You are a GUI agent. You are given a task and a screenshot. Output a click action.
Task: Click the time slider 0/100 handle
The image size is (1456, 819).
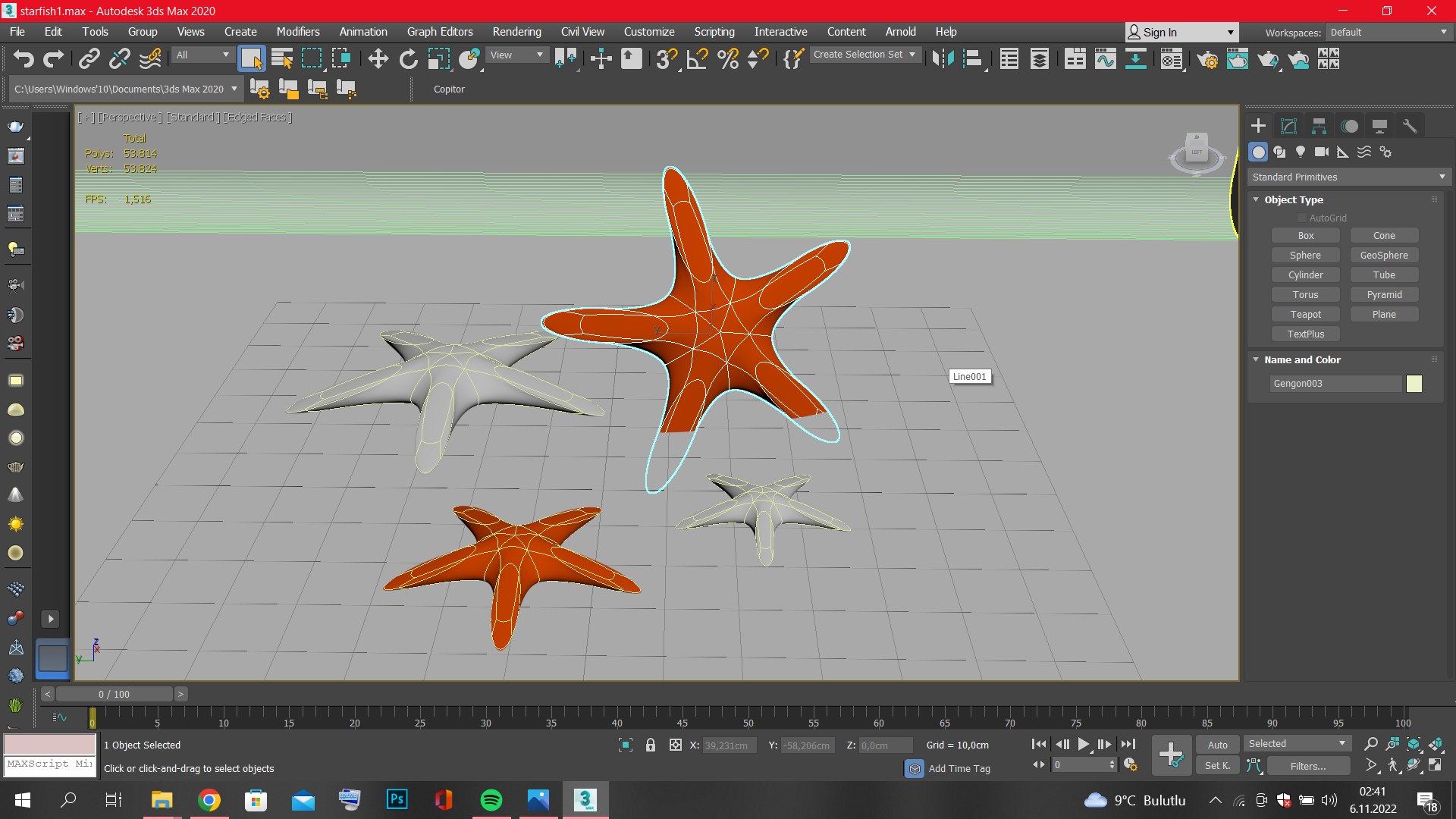click(x=114, y=694)
